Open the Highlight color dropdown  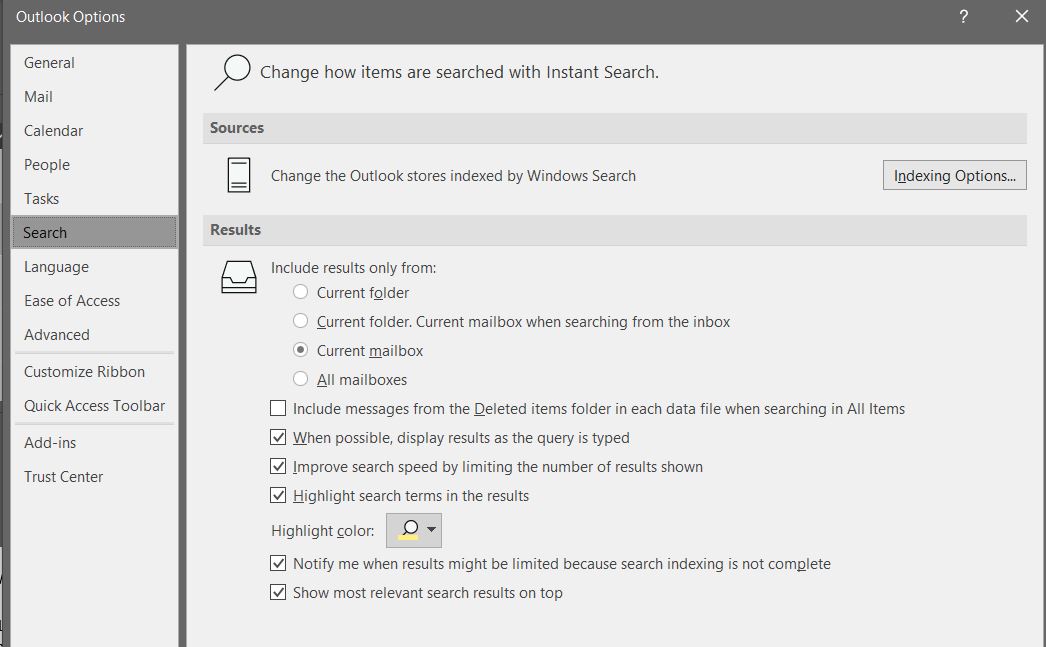[x=414, y=530]
